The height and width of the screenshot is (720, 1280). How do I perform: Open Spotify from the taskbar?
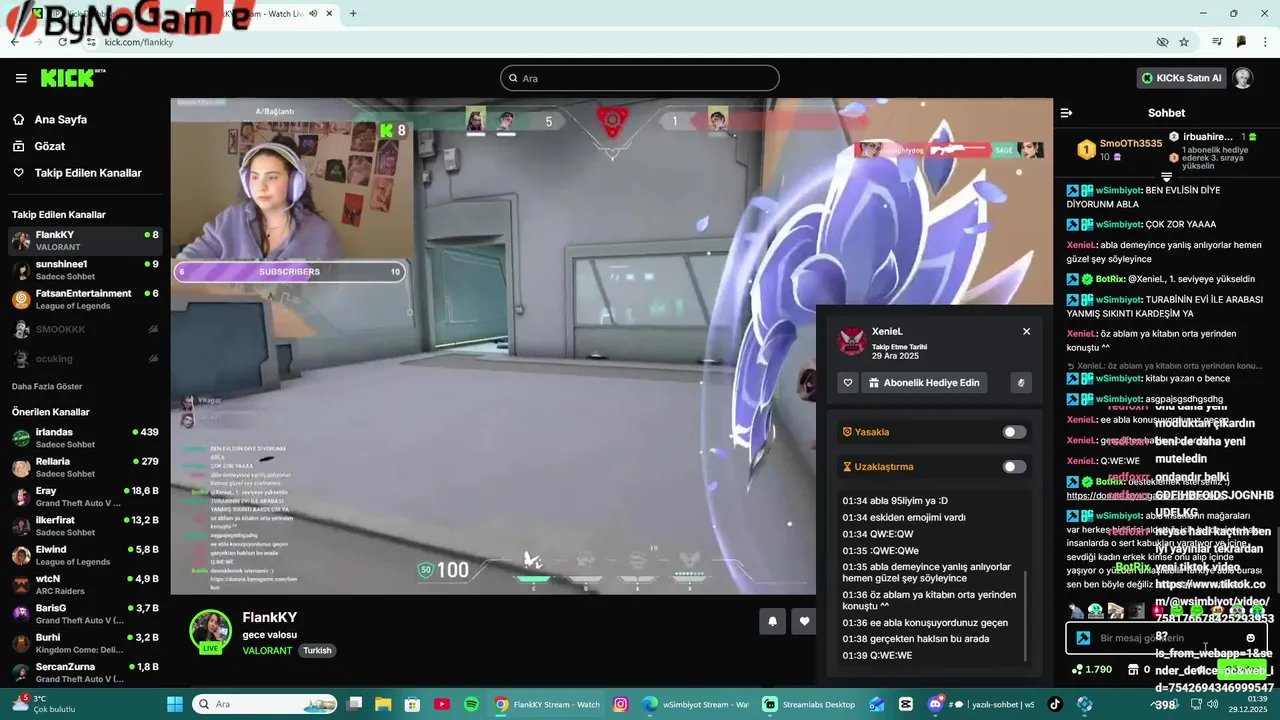click(x=471, y=704)
